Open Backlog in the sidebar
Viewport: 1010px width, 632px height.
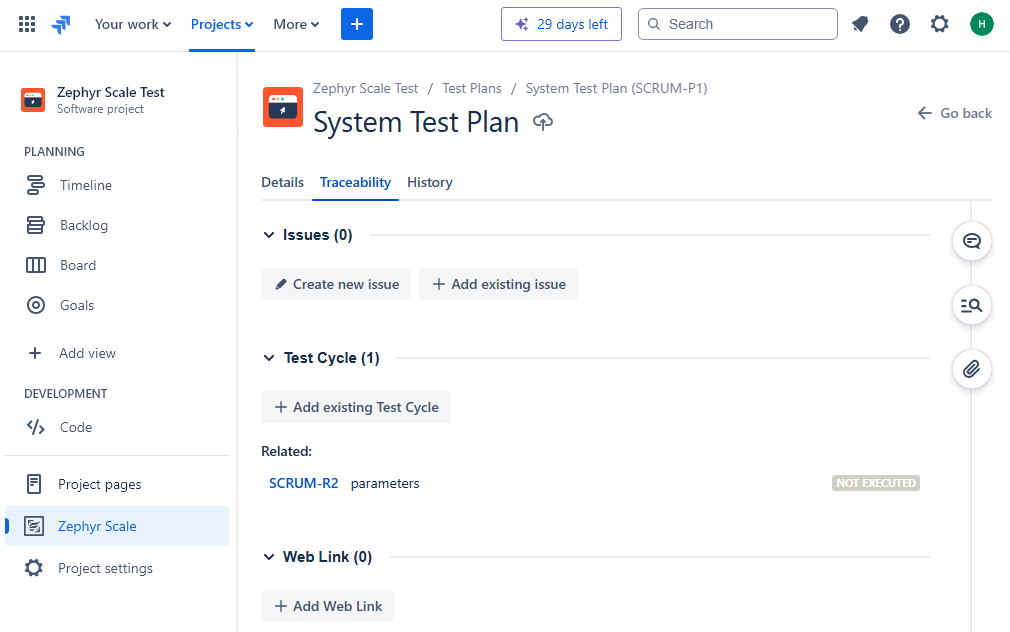coord(117,225)
